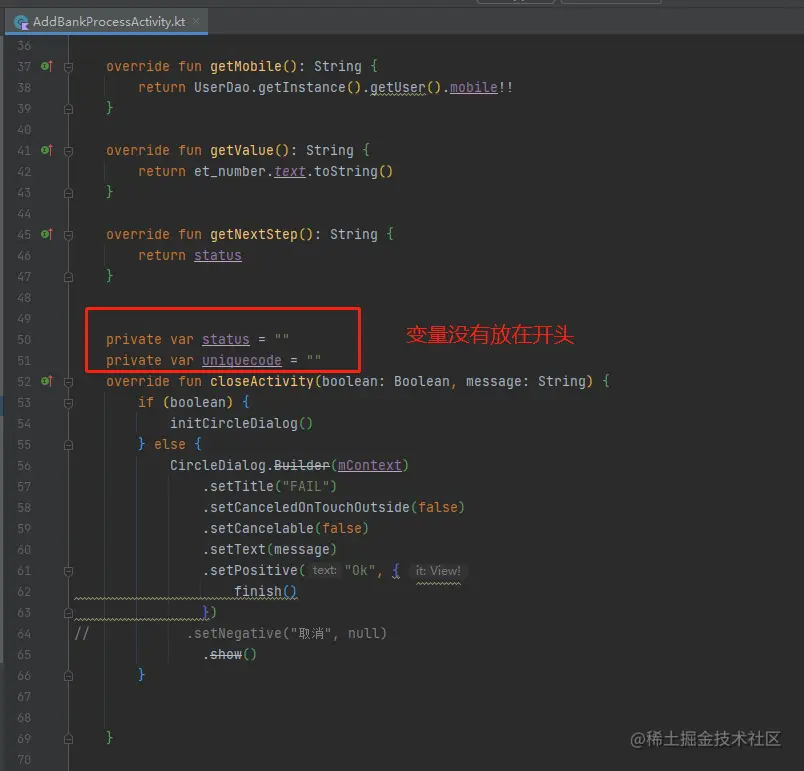Click toString() on line 42
Image resolution: width=804 pixels, height=771 pixels.
(x=353, y=171)
